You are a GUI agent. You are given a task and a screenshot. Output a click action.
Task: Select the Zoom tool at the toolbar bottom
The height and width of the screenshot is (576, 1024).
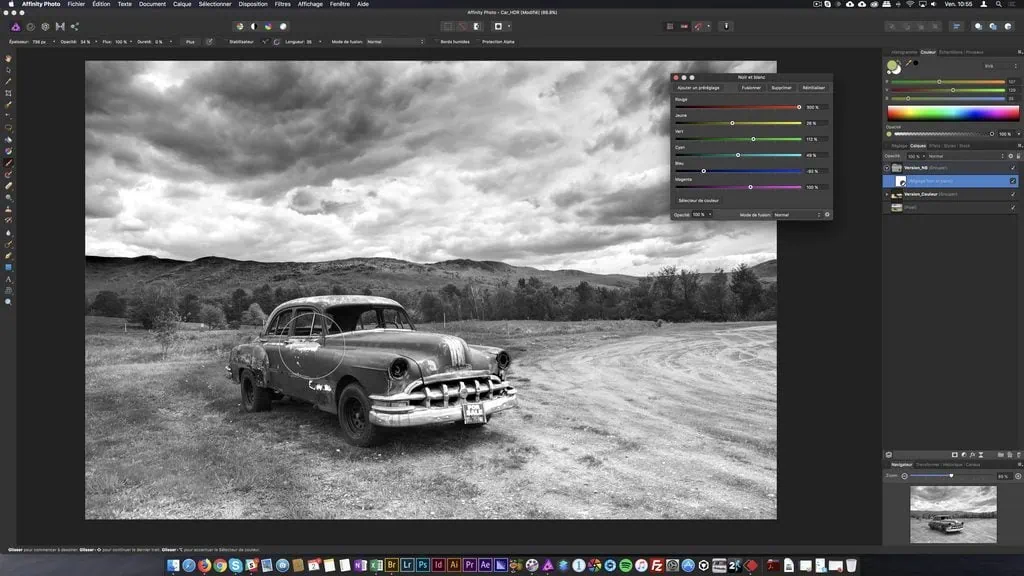tap(7, 300)
